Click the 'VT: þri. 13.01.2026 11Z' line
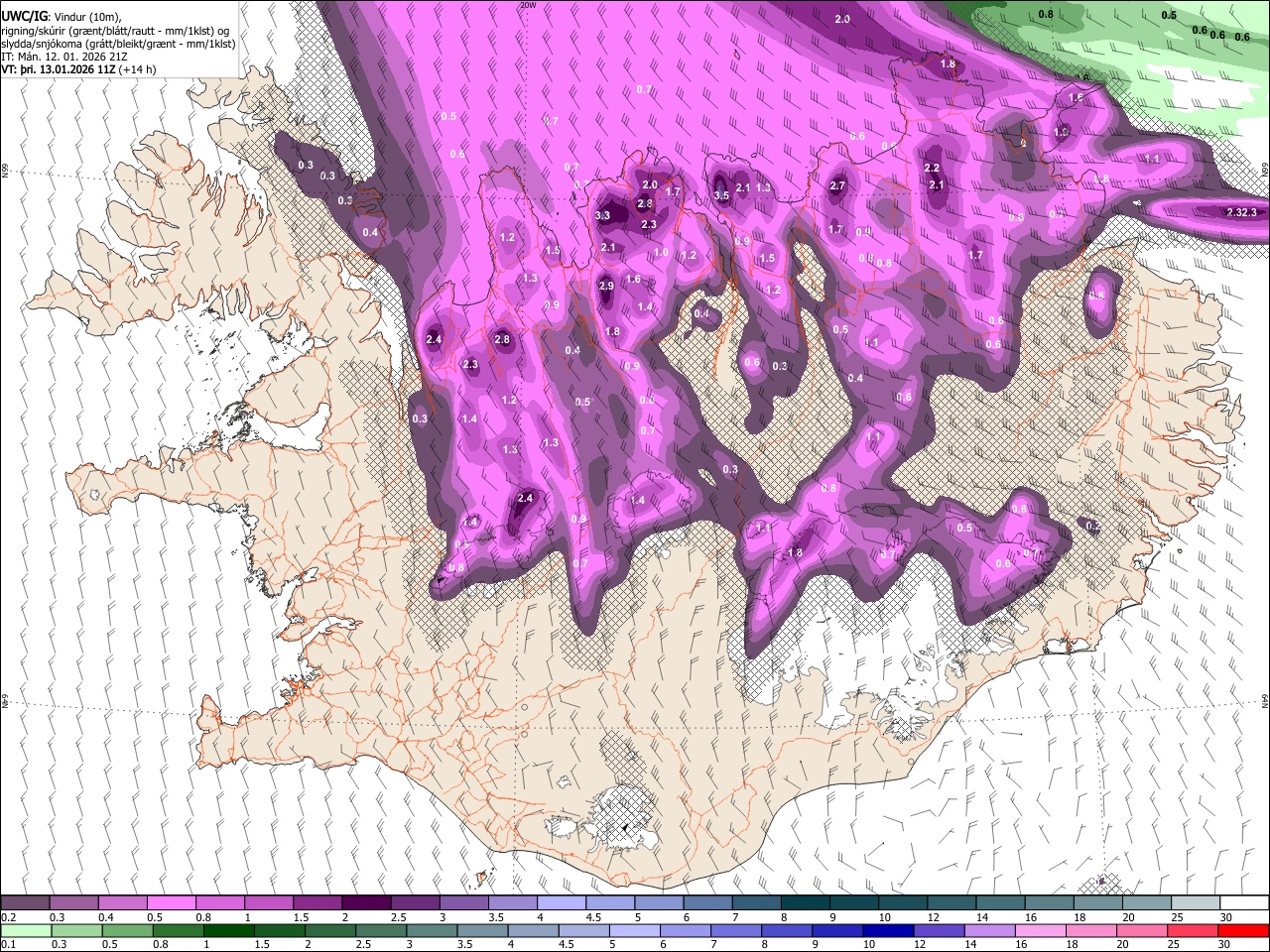 pyautogui.click(x=58, y=69)
